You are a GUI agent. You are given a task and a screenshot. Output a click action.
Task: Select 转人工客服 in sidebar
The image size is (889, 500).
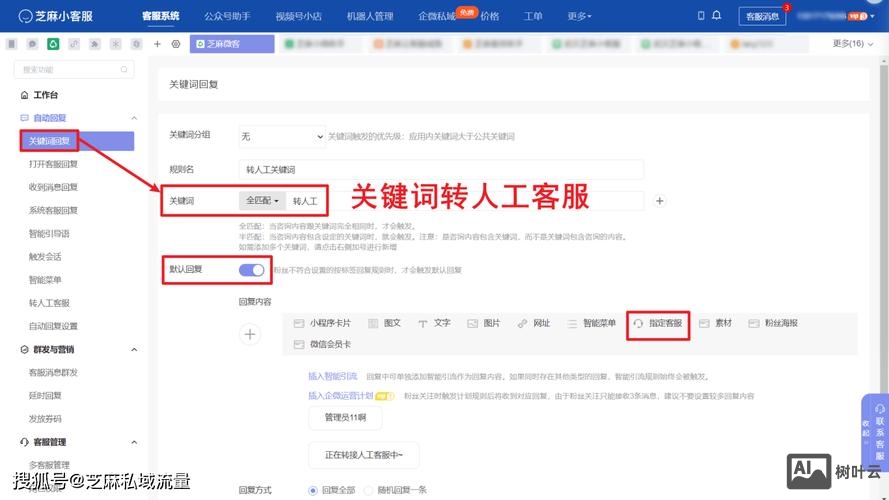[x=49, y=303]
